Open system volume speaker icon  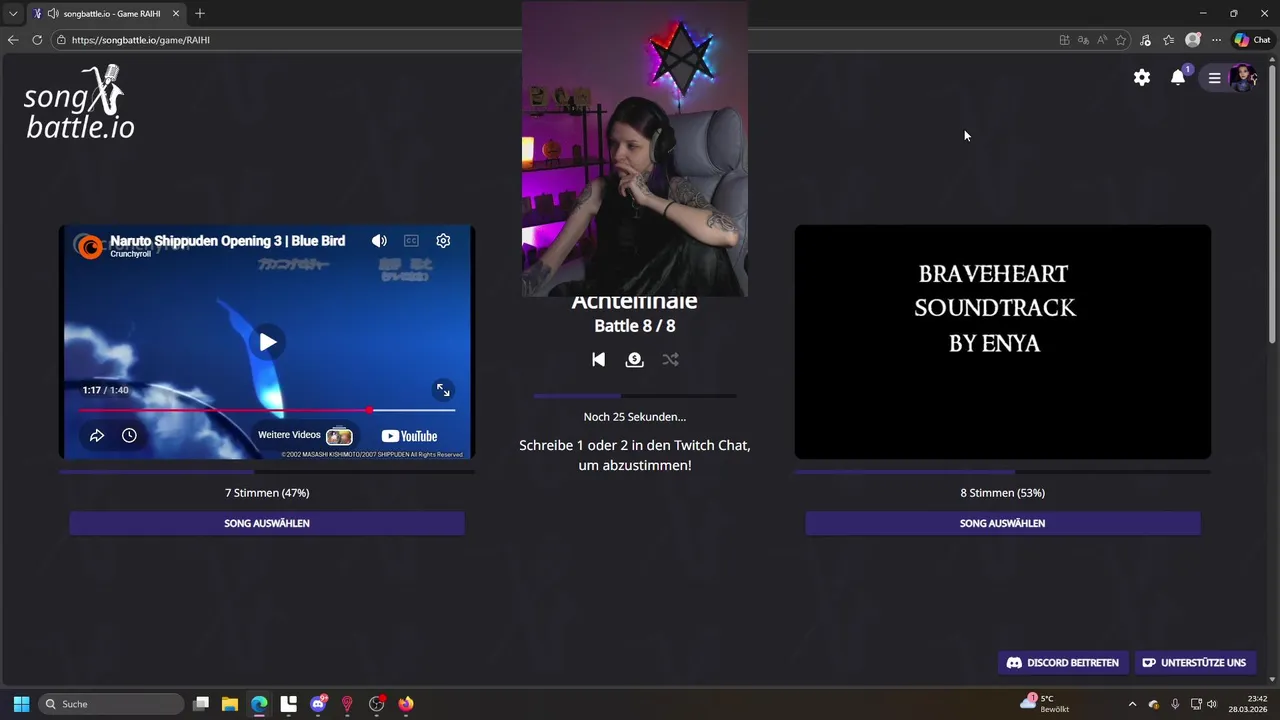pos(1212,704)
